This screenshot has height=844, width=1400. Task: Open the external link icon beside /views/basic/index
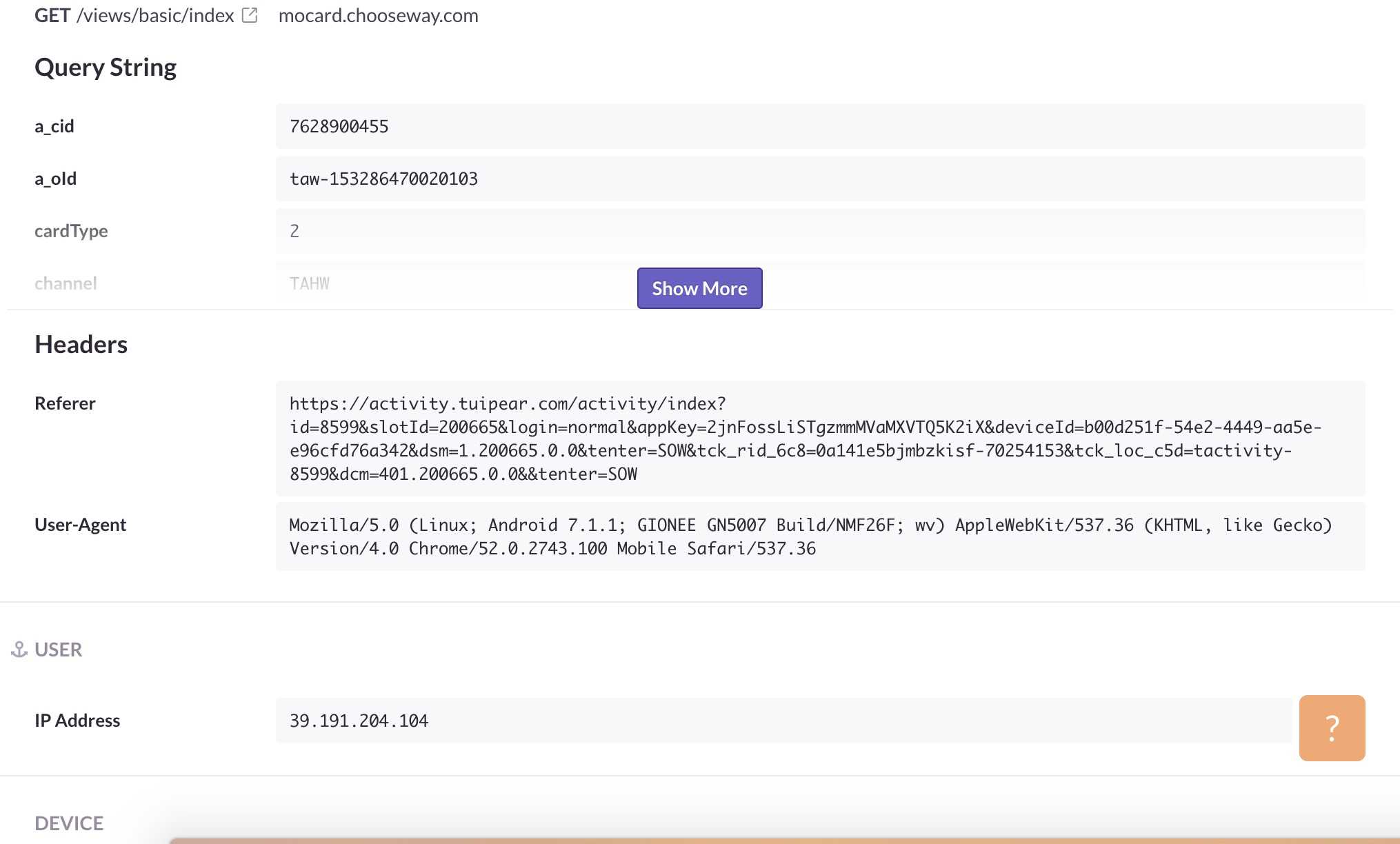(x=250, y=15)
